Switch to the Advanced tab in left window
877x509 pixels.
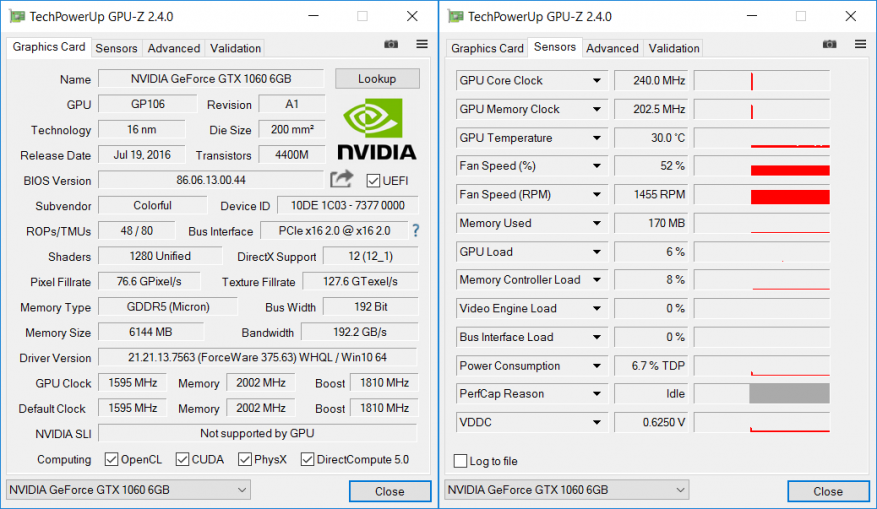[174, 48]
